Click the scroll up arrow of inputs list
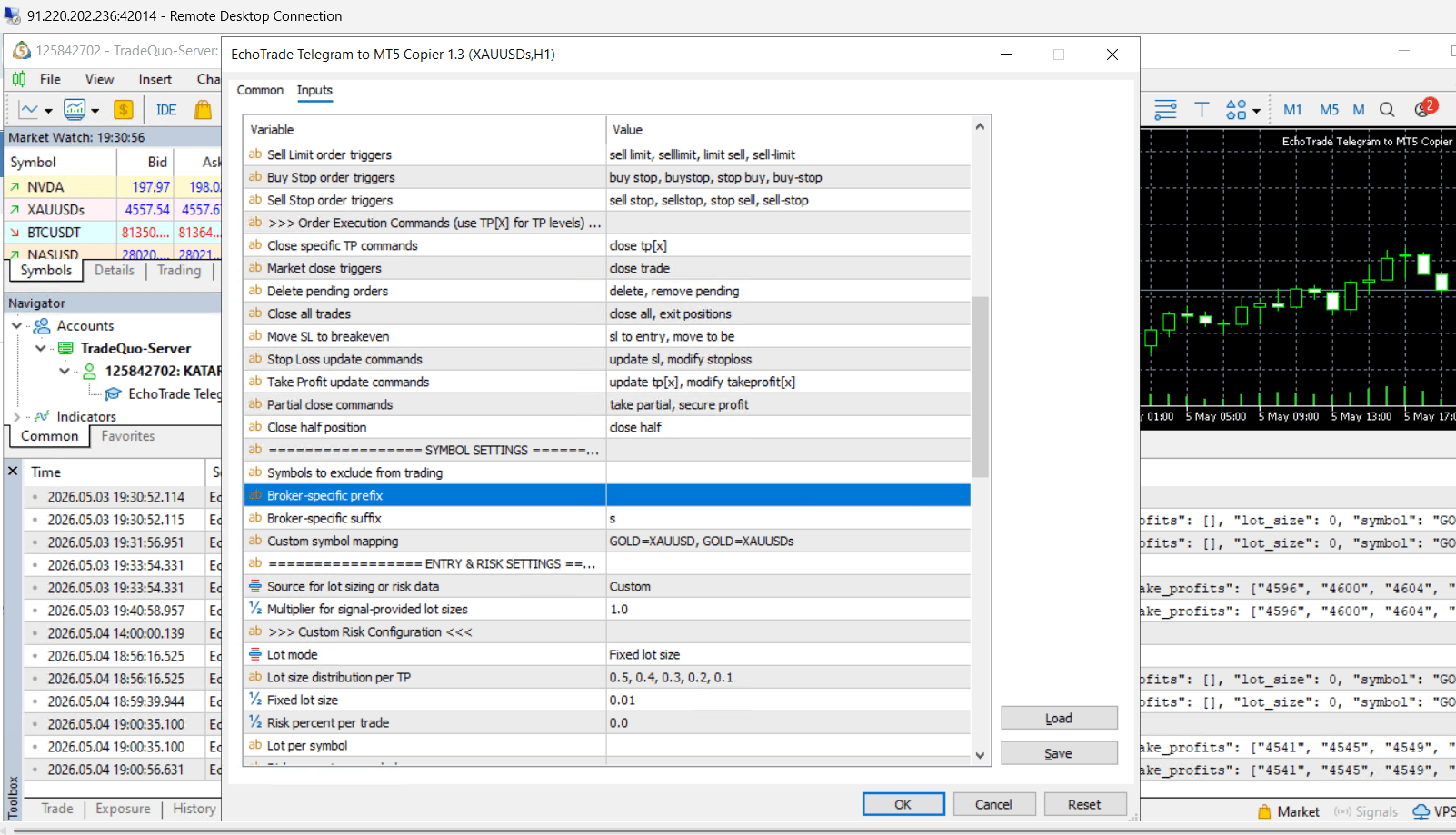The image size is (1456, 835). click(980, 126)
